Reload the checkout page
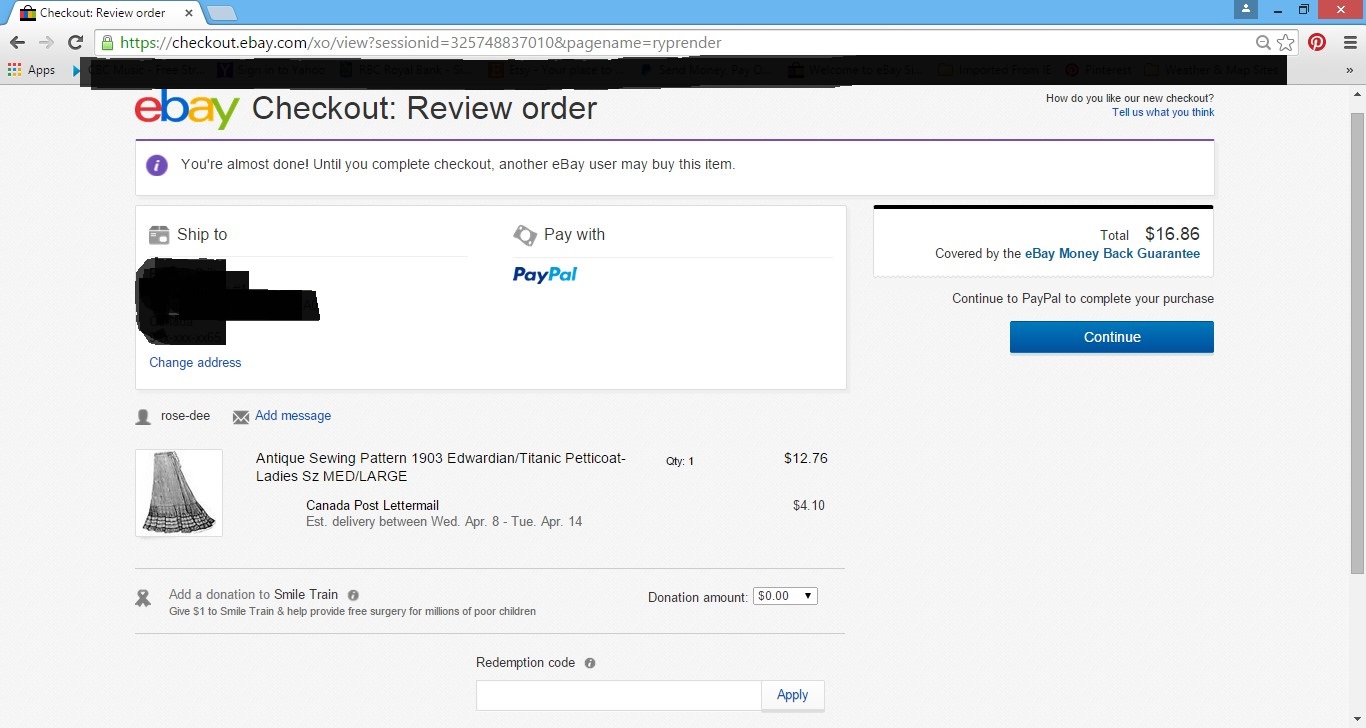1366x728 pixels. point(75,43)
